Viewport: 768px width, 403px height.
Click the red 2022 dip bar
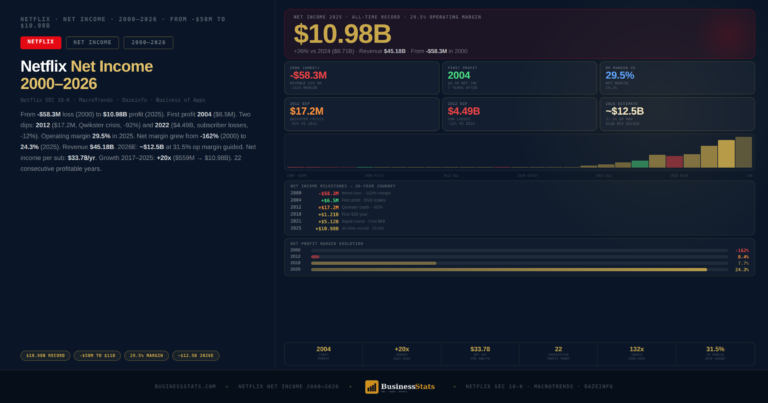[674, 162]
